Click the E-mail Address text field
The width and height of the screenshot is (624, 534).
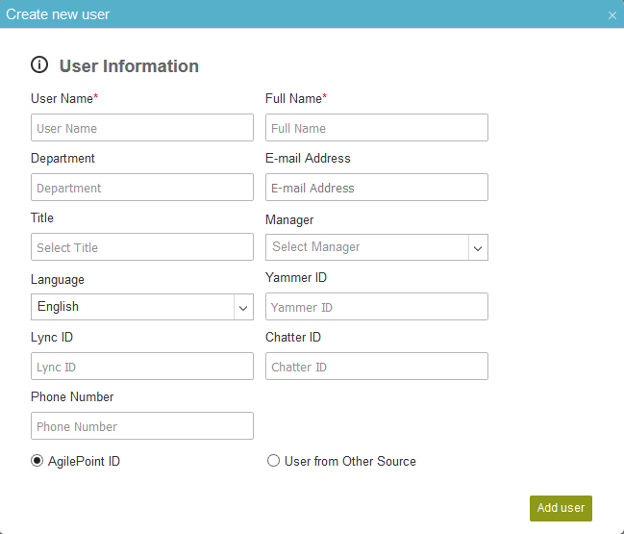pyautogui.click(x=376, y=187)
